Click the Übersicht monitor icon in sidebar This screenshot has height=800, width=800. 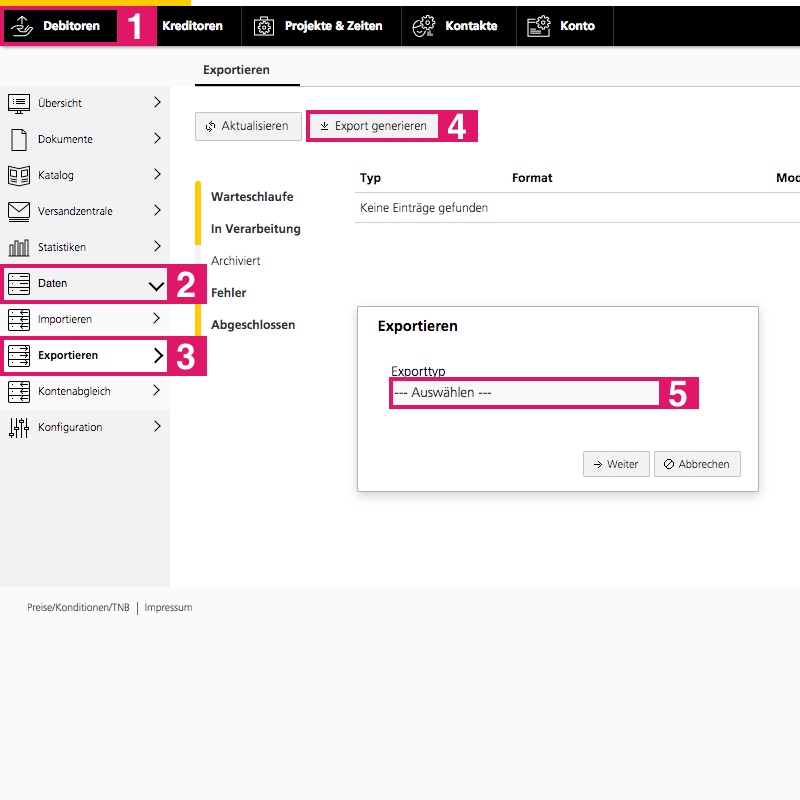point(19,103)
